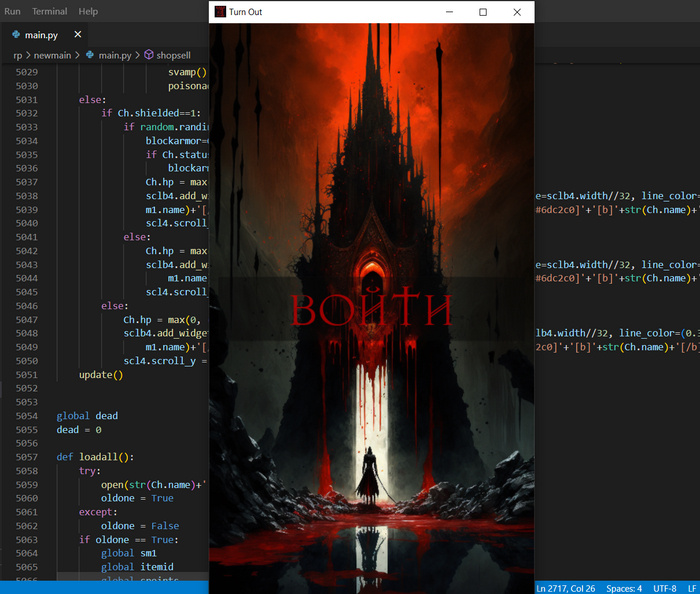Click Spaces: 4 indentation setting

[624, 588]
